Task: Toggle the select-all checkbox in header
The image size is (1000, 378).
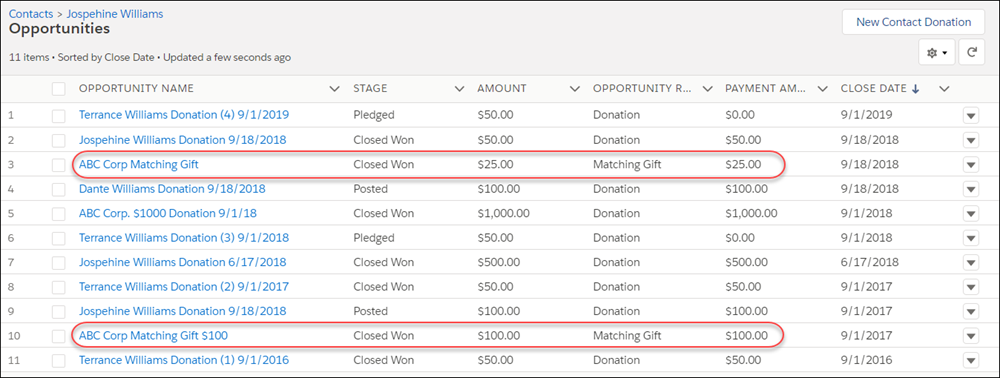Action: coord(59,89)
